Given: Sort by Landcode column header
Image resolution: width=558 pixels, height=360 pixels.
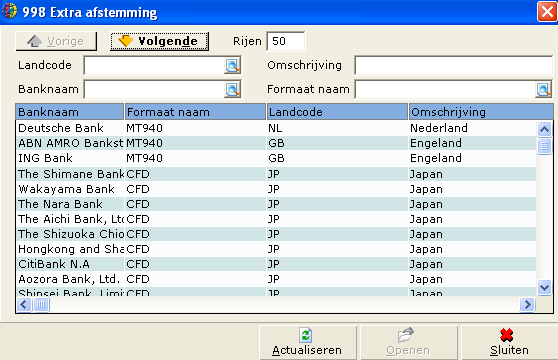Looking at the screenshot, I should coord(337,112).
